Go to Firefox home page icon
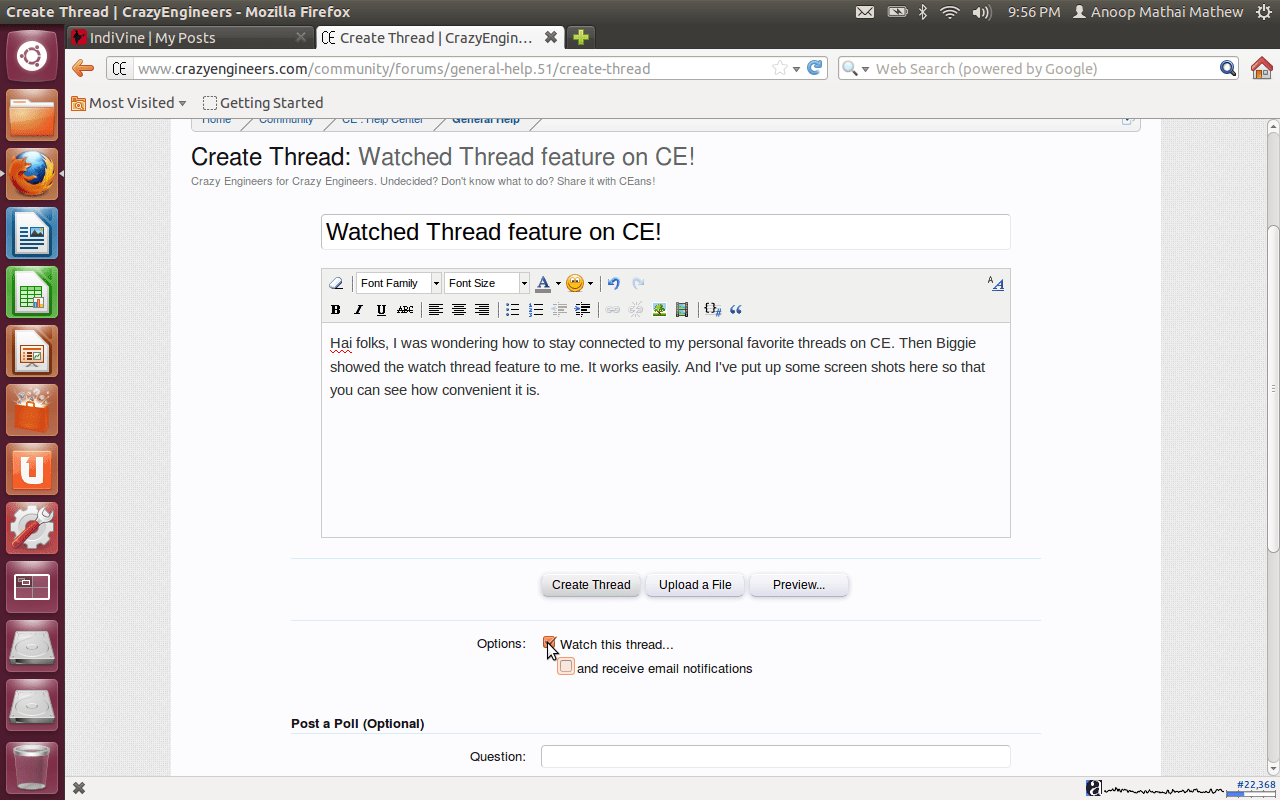 [1262, 68]
